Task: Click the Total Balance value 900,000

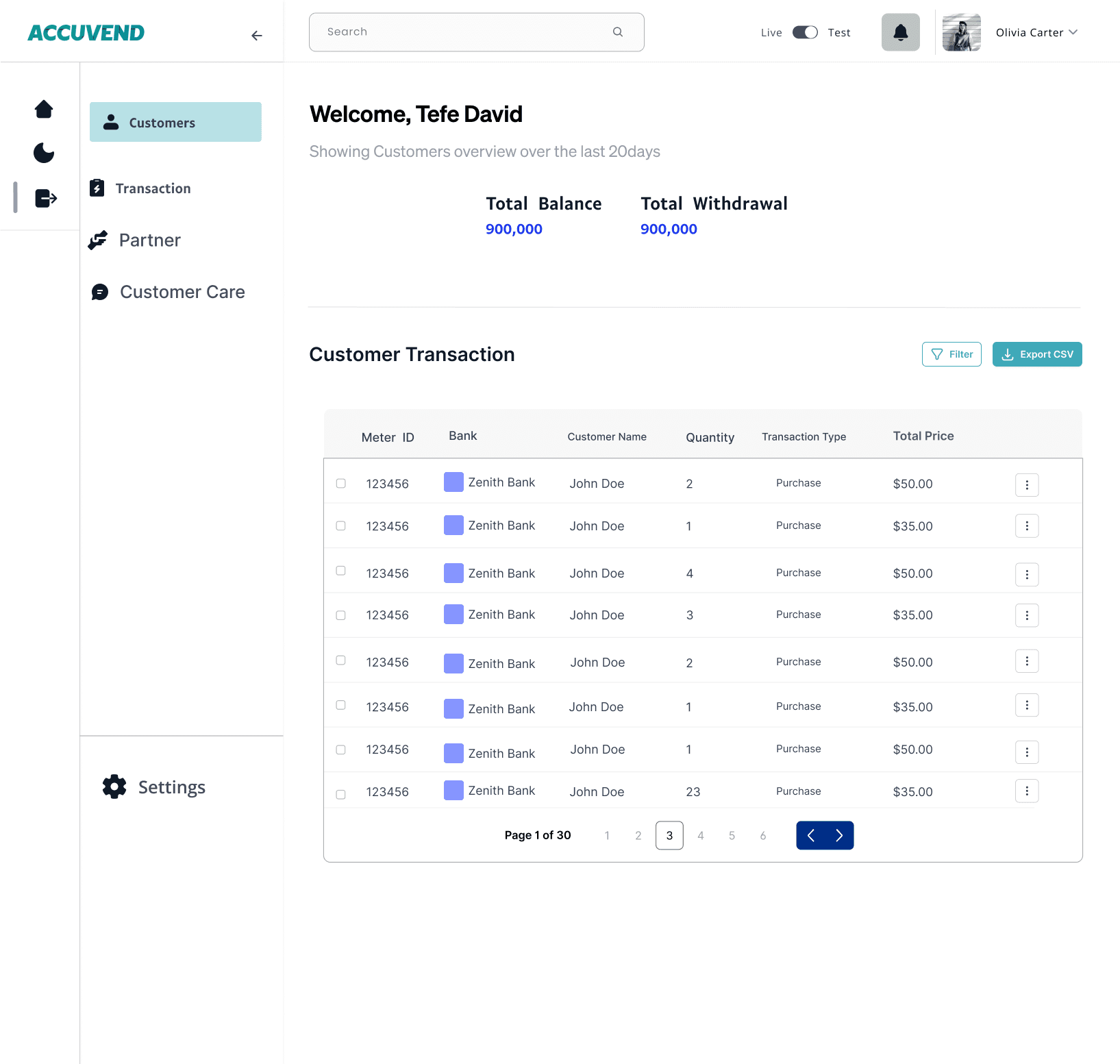Action: point(514,229)
